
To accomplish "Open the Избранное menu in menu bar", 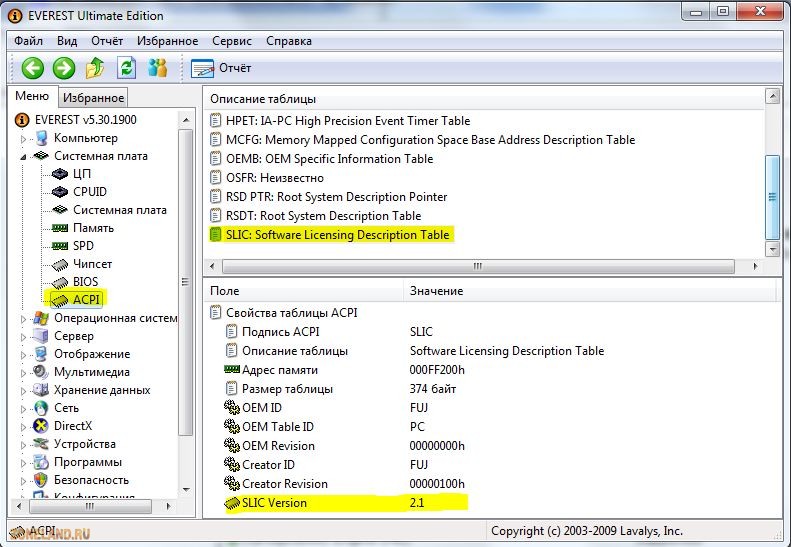I will (x=167, y=41).
